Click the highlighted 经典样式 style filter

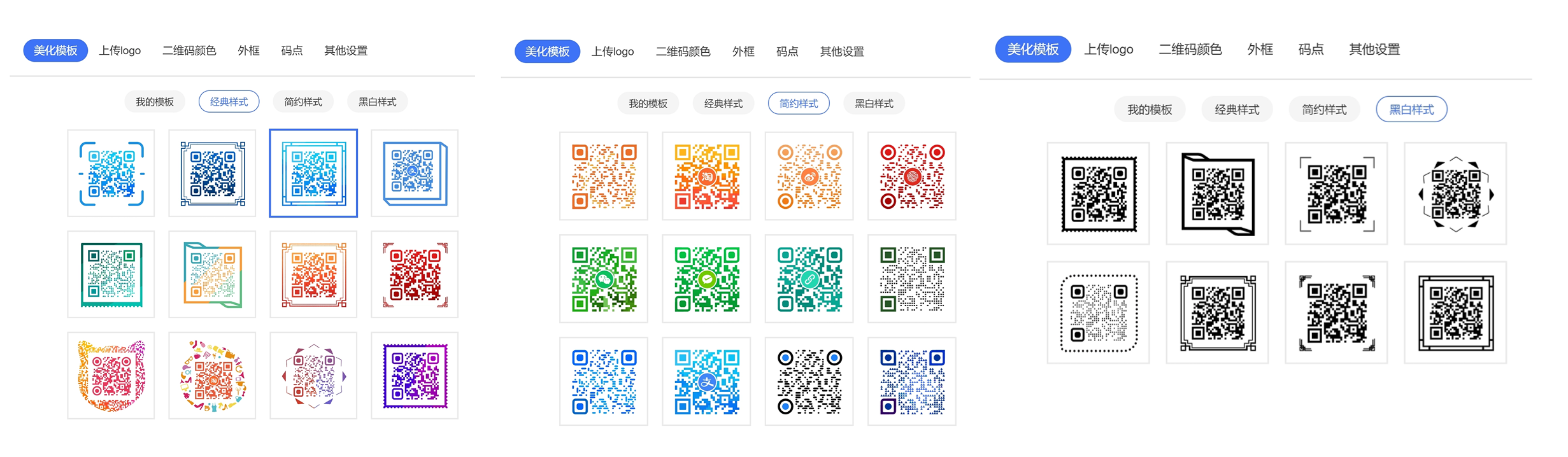(229, 102)
